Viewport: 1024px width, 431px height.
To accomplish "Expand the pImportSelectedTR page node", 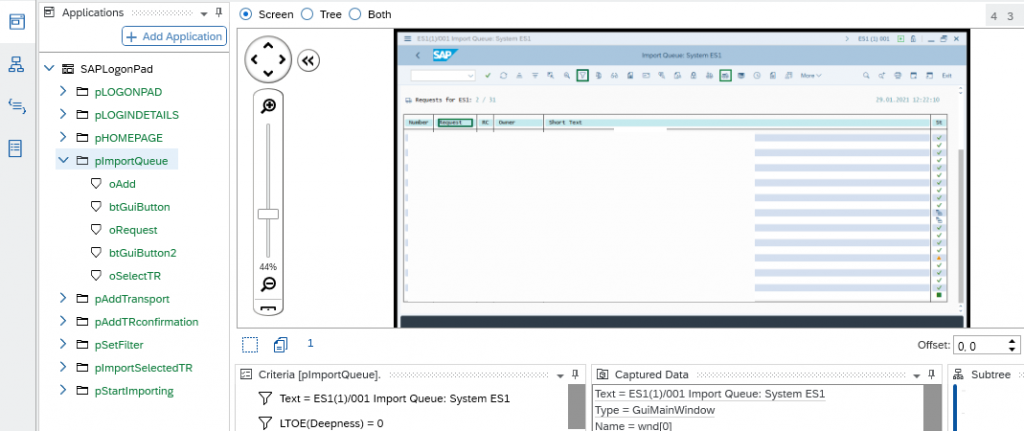I will 63,367.
